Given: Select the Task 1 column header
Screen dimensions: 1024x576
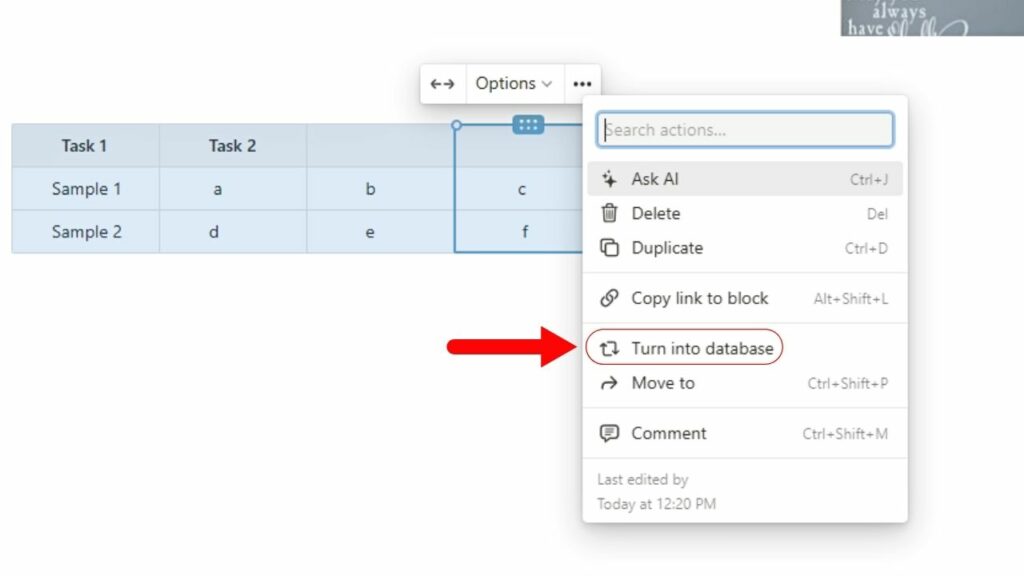Looking at the screenshot, I should [85, 145].
